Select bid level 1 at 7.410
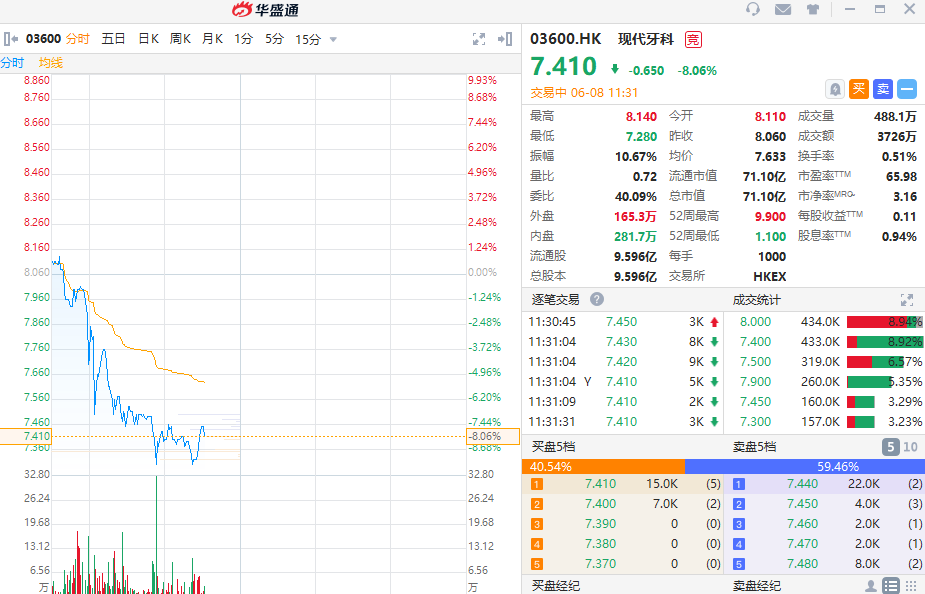Screen dimensions: 925x594 623,484
